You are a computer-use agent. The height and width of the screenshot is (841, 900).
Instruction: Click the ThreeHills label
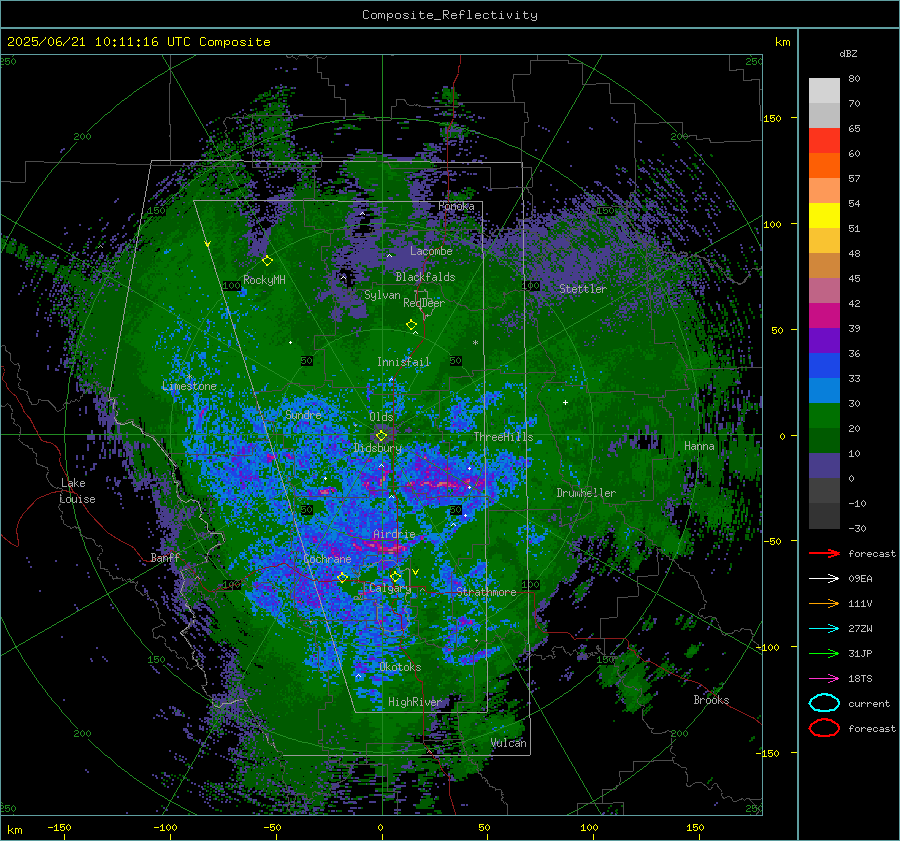503,437
